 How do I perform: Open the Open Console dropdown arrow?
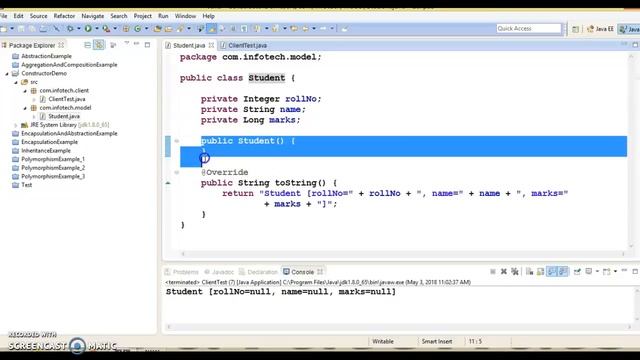click(x=615, y=272)
